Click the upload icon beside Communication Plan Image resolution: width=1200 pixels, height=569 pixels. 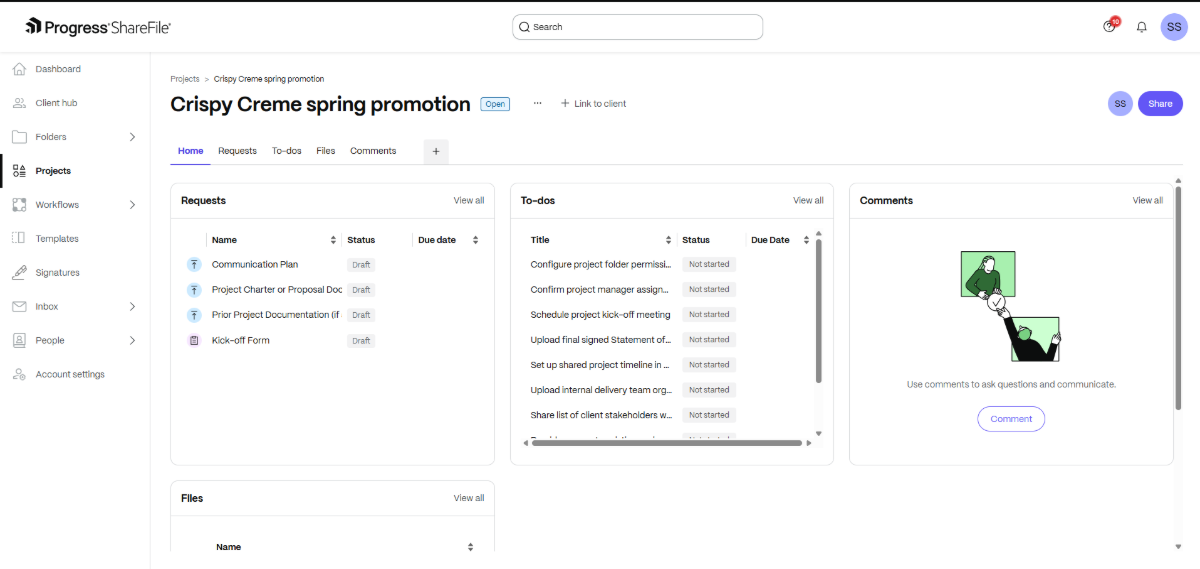click(194, 265)
